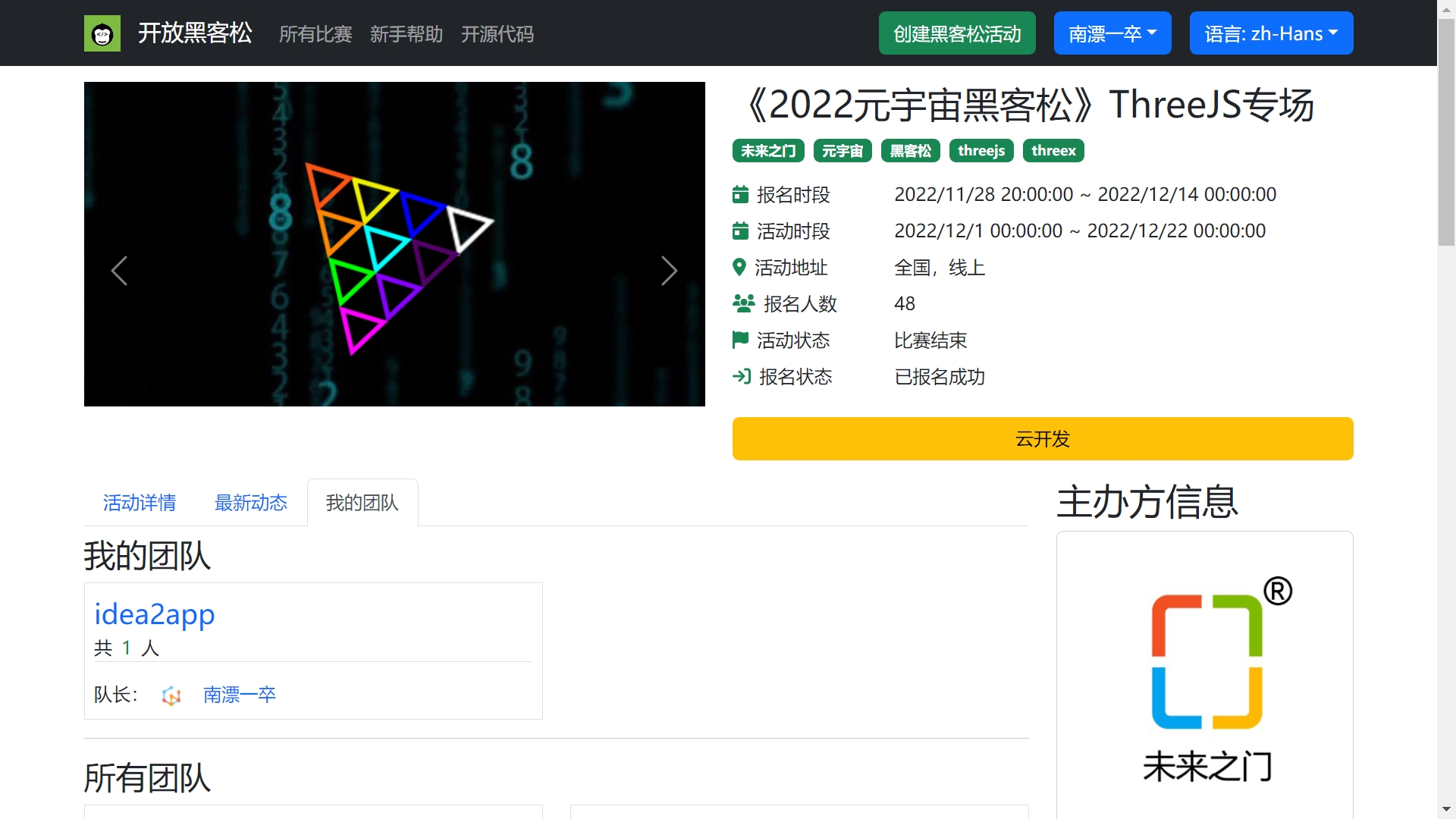Image resolution: width=1456 pixels, height=819 pixels.
Task: Open the 南漂一卒 team leader profile link
Action: [x=240, y=695]
